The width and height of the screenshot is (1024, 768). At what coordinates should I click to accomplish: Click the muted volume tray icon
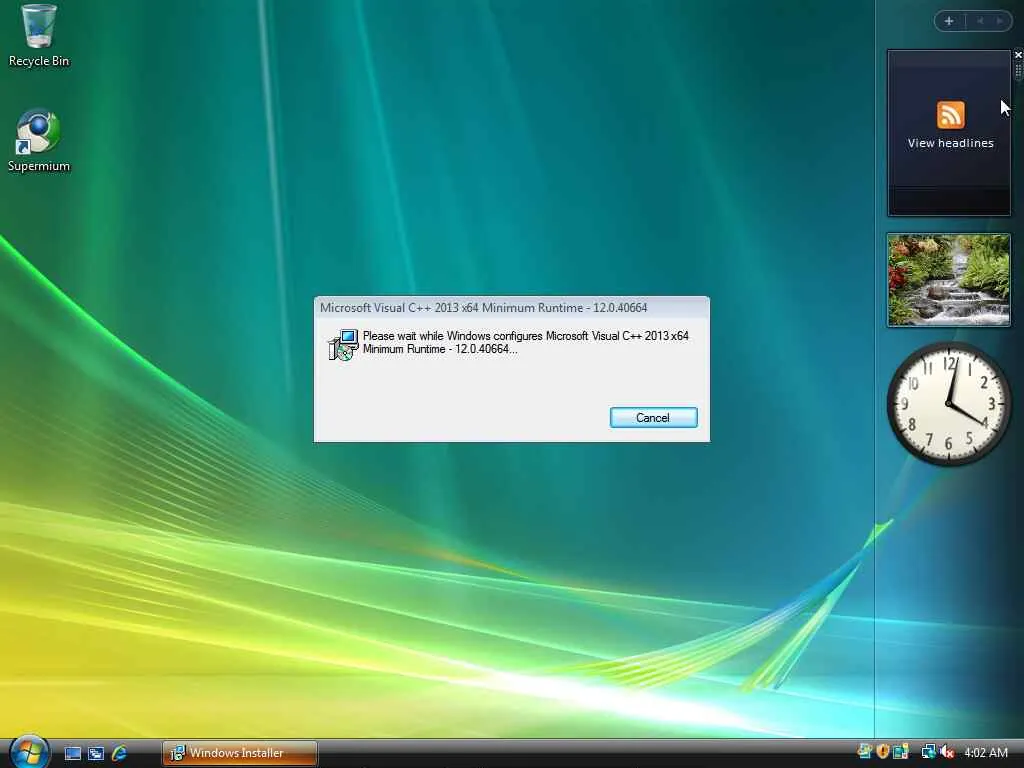[x=946, y=752]
